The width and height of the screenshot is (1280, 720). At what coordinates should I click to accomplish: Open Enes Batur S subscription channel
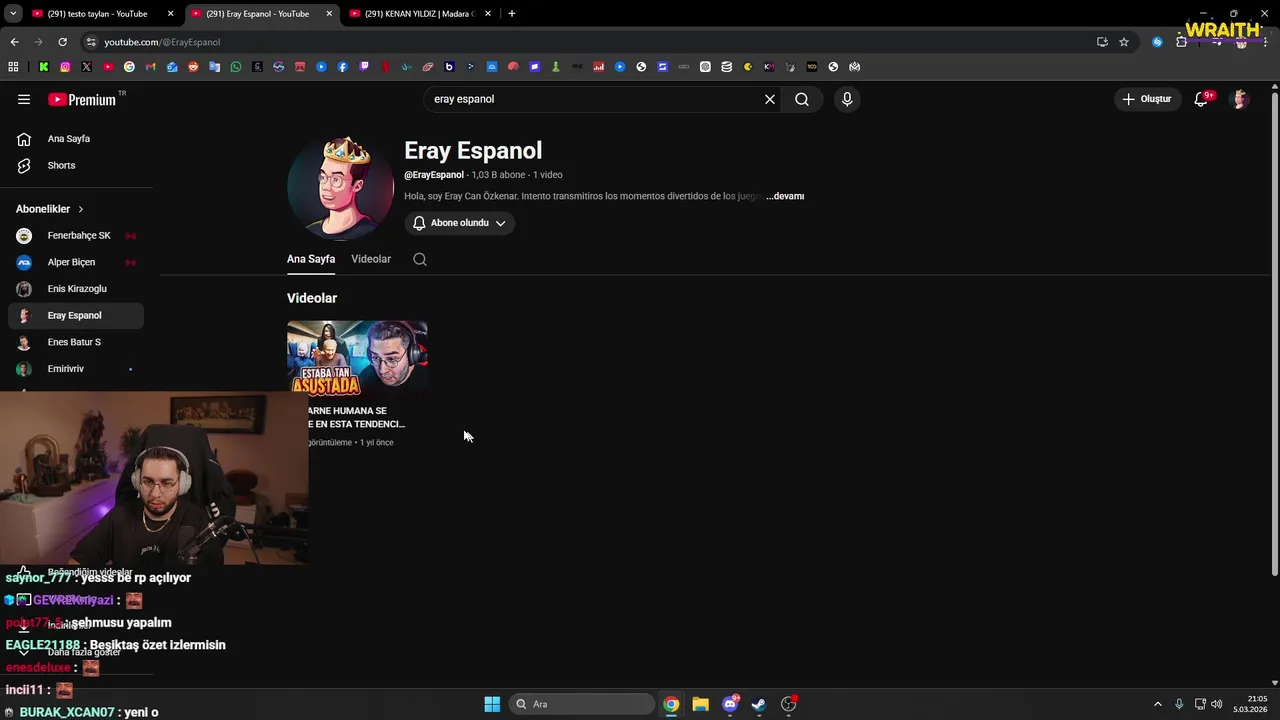[x=76, y=342]
